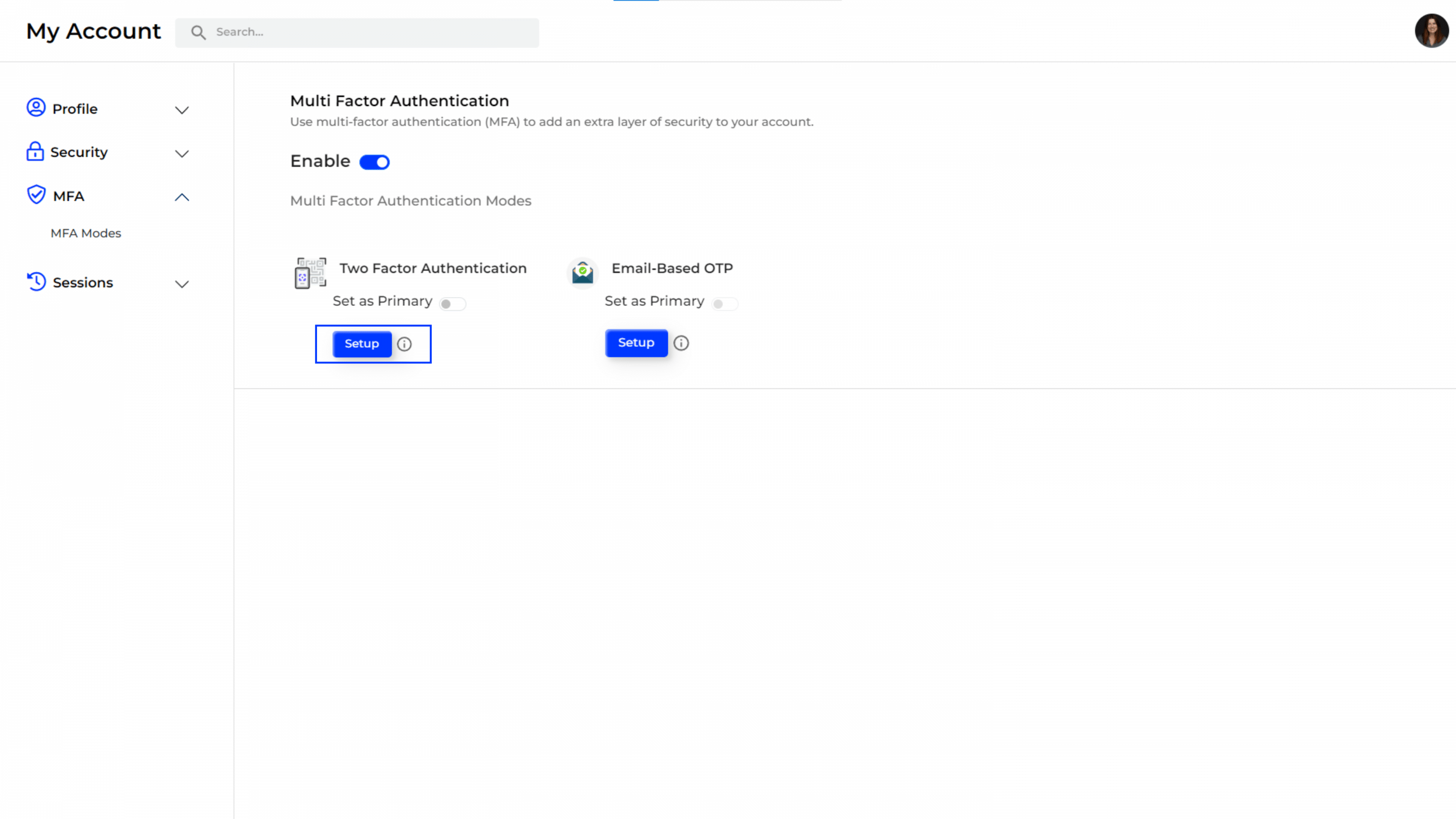Screen dimensions: 1456x819
Task: Go to MFA Modes submenu
Action: [x=86, y=233]
